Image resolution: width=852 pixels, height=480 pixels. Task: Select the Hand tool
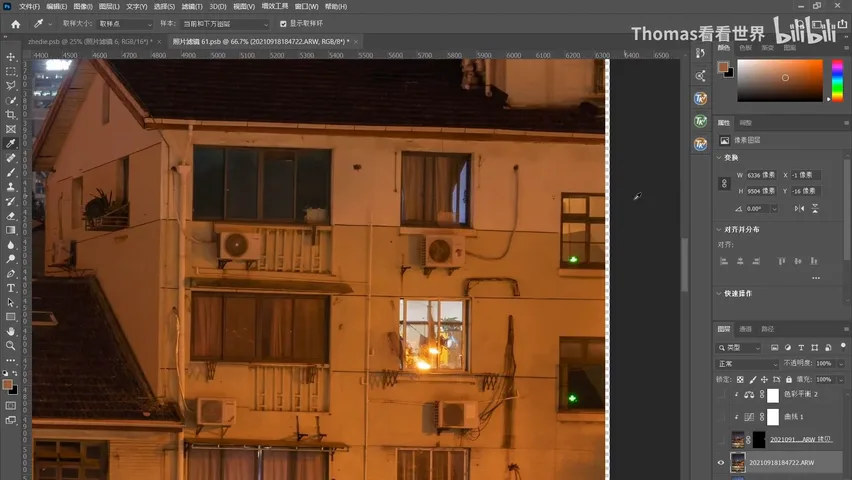click(10, 331)
